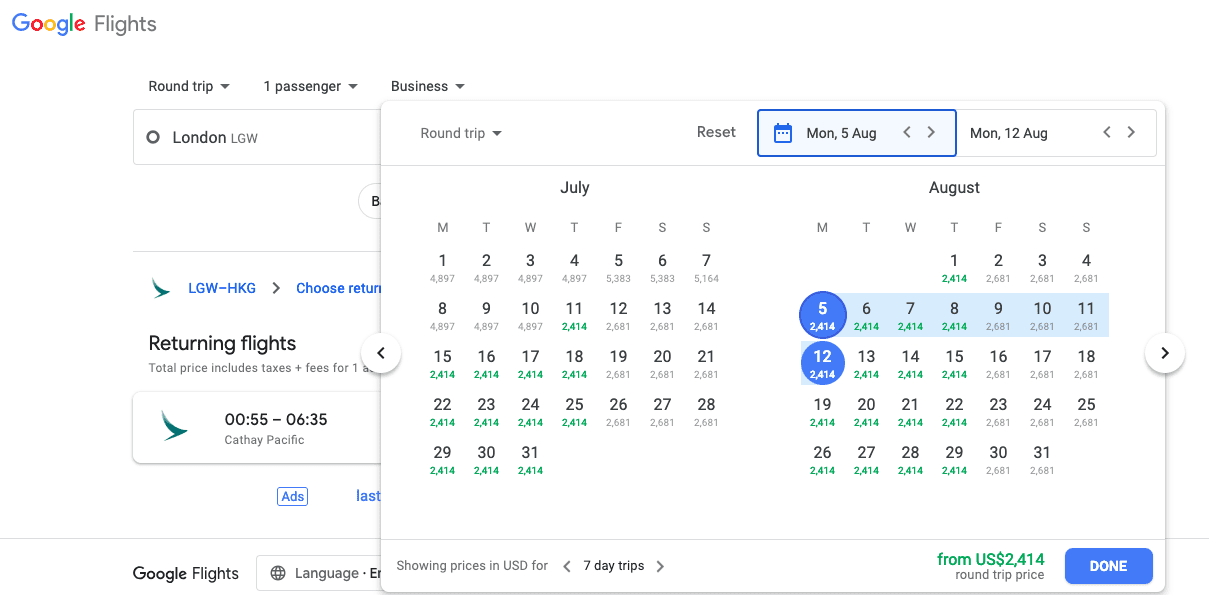Open Round trip dropdown inside calendar panel
The width and height of the screenshot is (1209, 595).
coord(461,133)
